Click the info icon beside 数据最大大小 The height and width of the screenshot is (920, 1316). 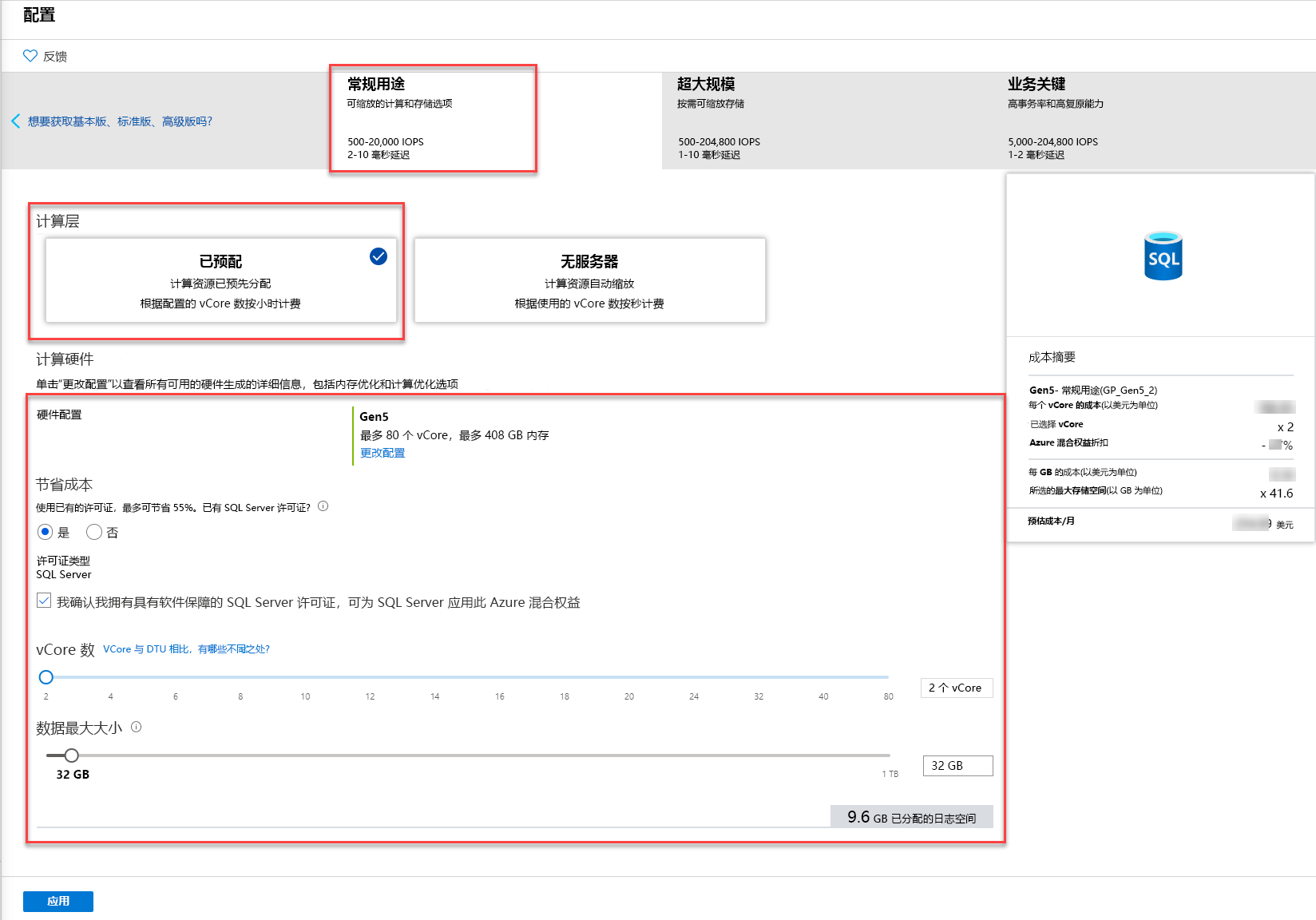[137, 727]
